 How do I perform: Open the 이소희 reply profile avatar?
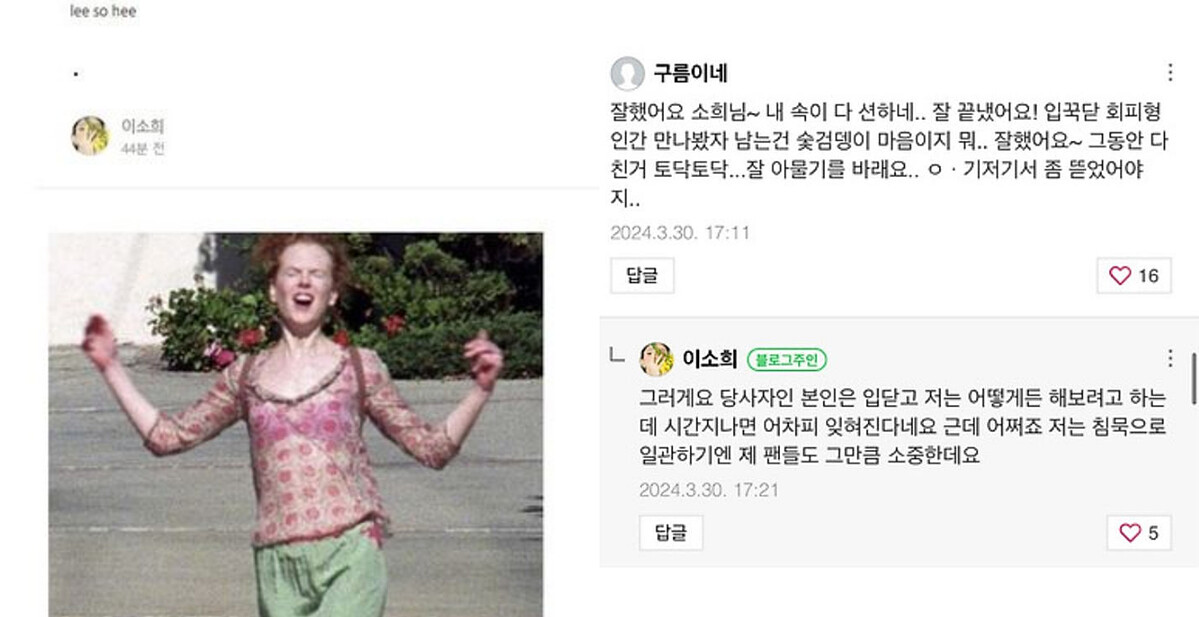coord(656,359)
